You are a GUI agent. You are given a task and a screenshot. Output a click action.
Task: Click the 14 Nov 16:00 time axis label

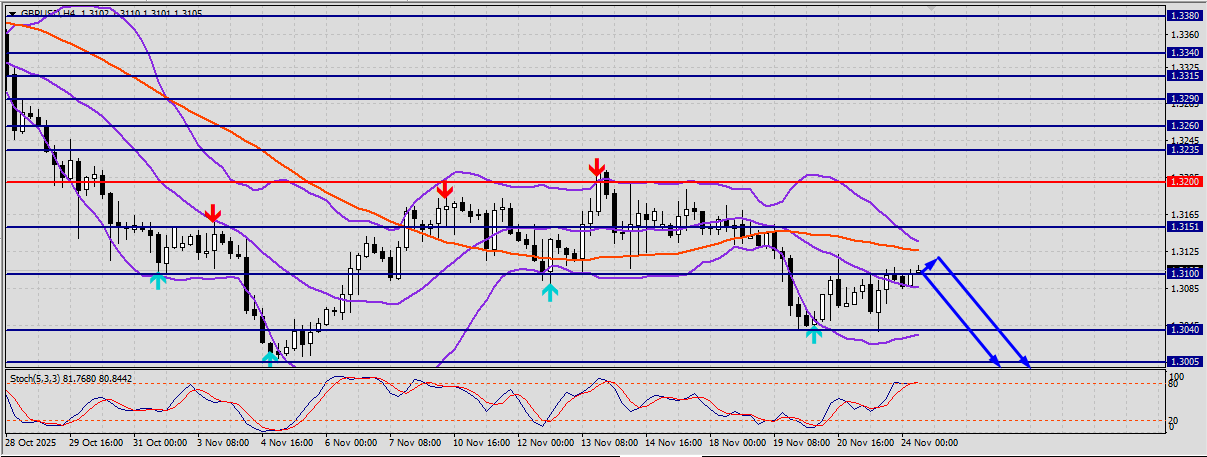(x=672, y=441)
